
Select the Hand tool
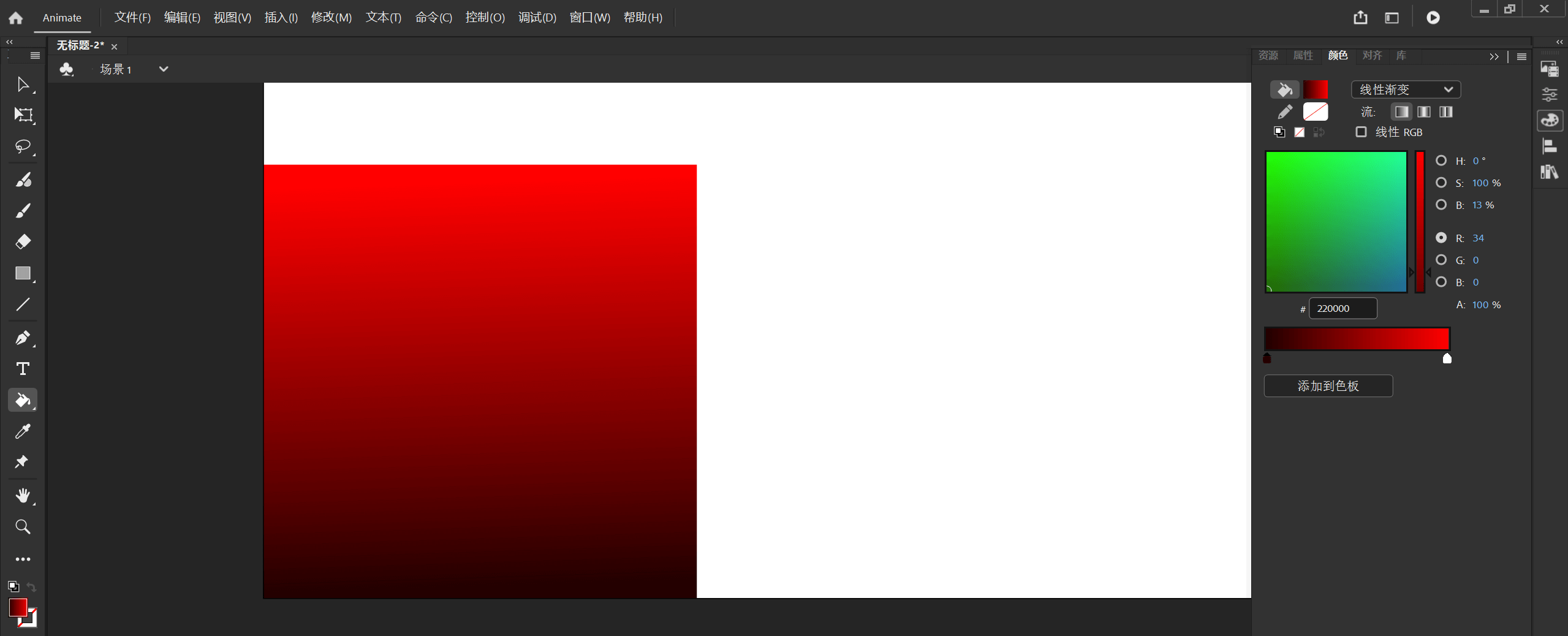23,495
